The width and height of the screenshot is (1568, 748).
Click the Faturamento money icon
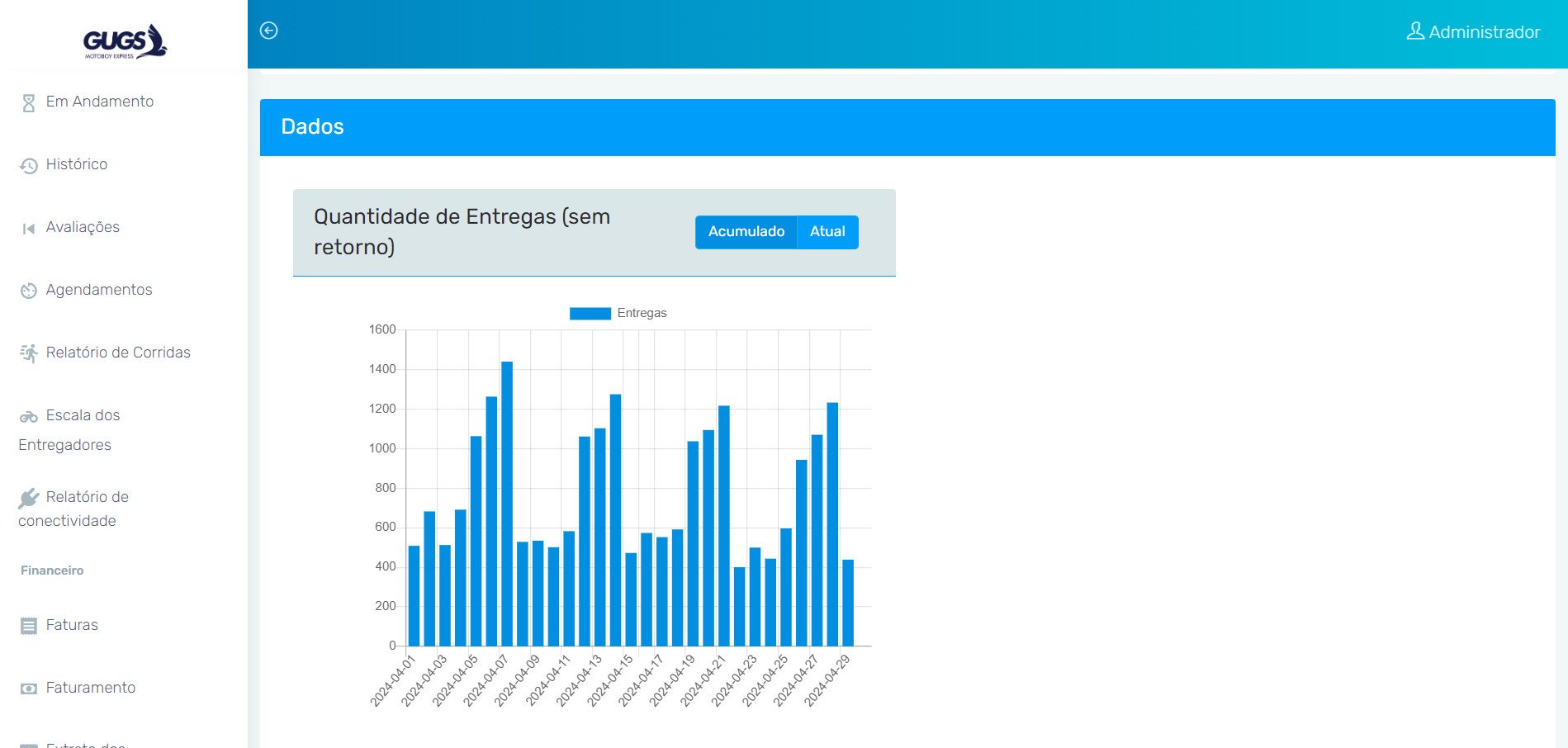pos(29,689)
